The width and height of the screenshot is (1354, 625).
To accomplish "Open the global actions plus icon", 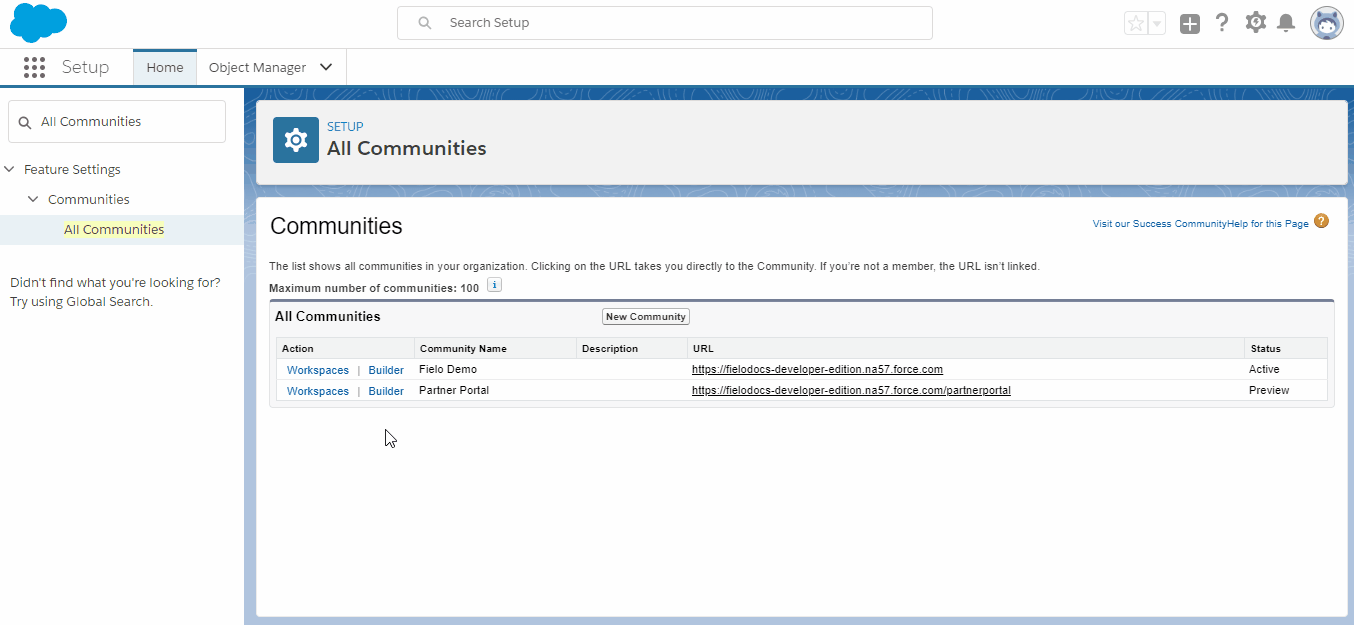I will click(1189, 23).
